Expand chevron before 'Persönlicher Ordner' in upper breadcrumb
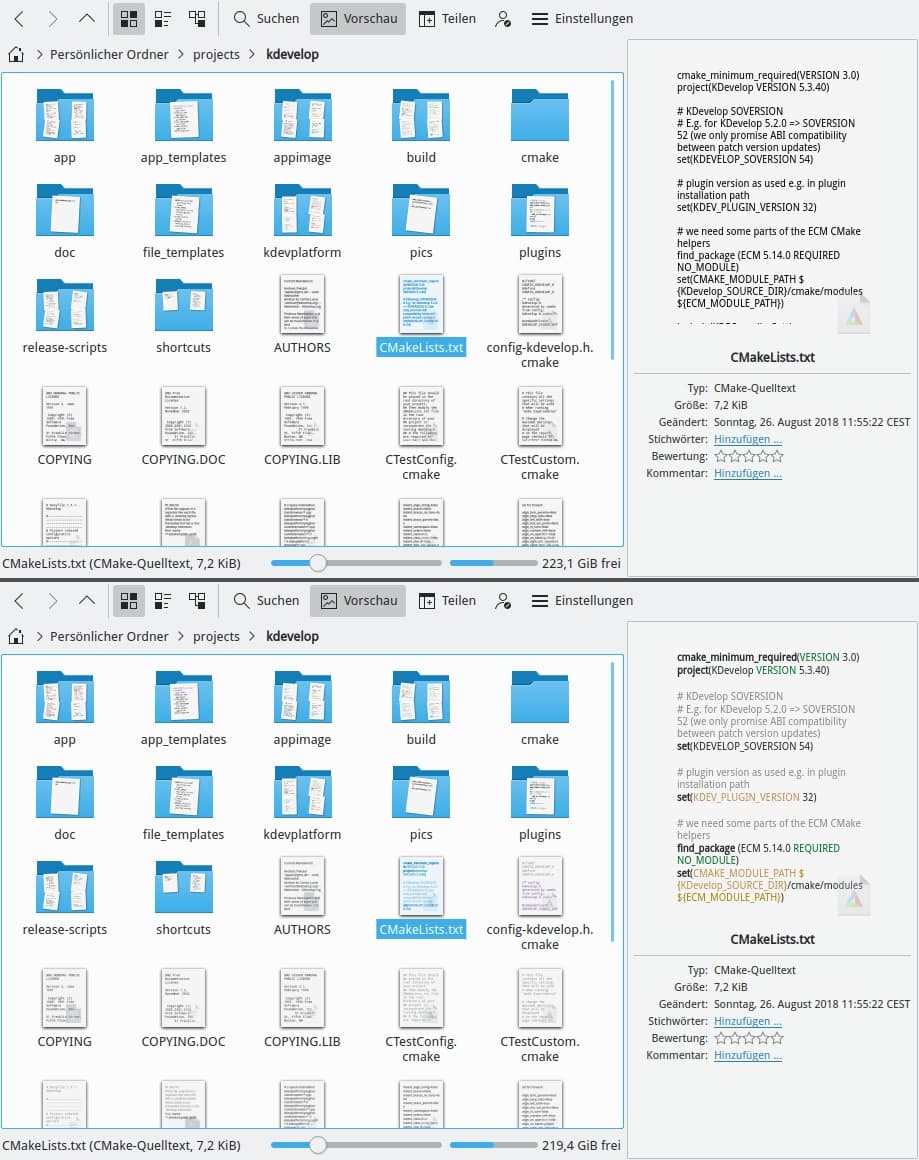 (x=38, y=54)
